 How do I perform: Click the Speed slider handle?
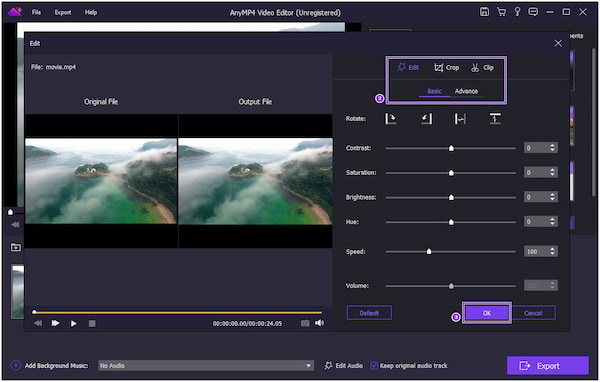[x=429, y=251]
